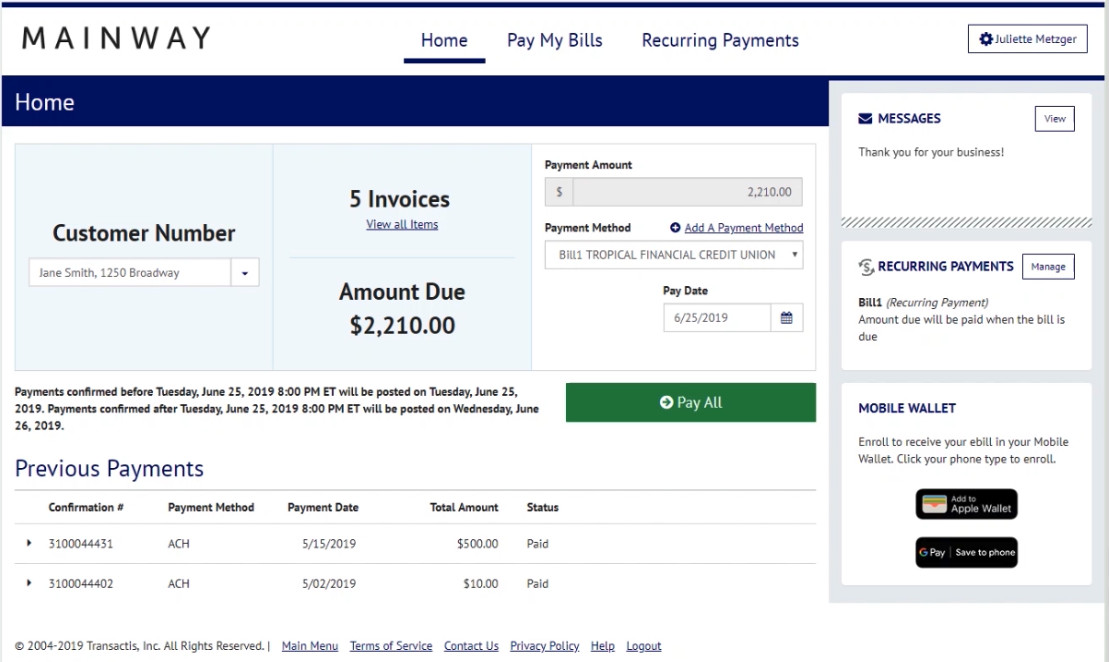Open the Home tab
This screenshot has height=662, width=1109.
[444, 40]
